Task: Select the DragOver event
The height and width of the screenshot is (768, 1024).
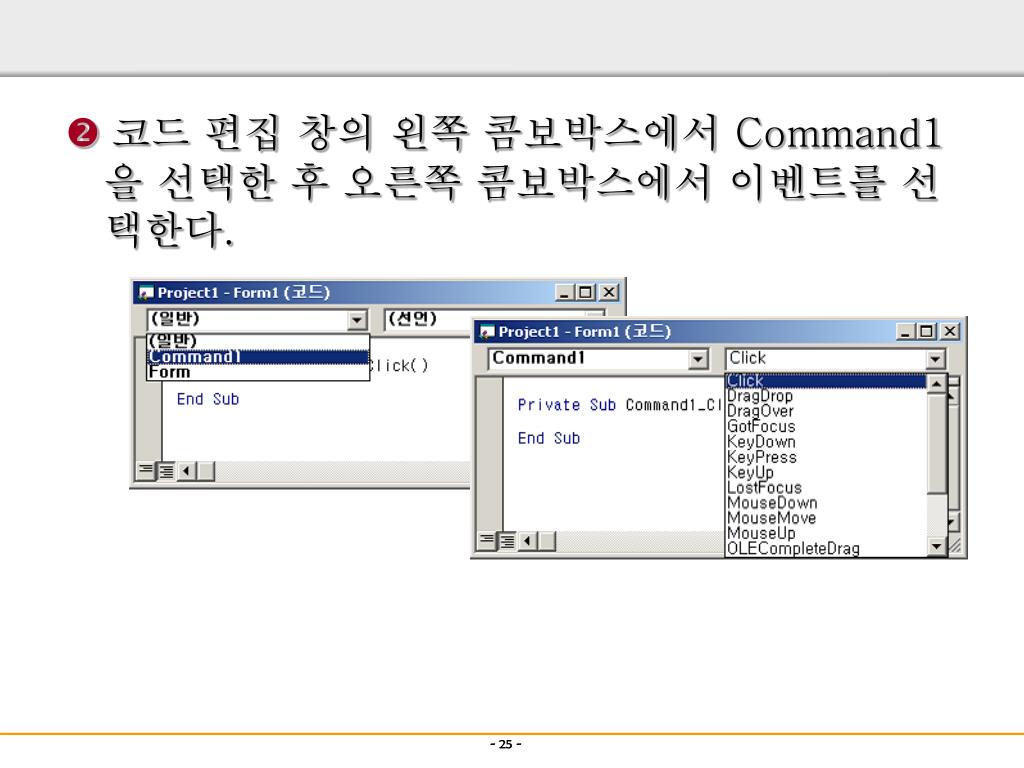Action: (825, 411)
